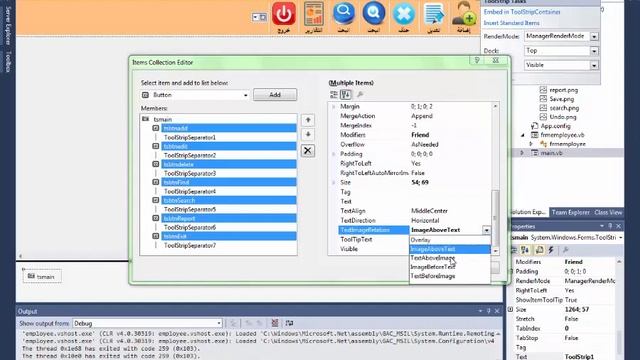
Task: Click the edit document icon in form toolbar
Action: pos(433,13)
